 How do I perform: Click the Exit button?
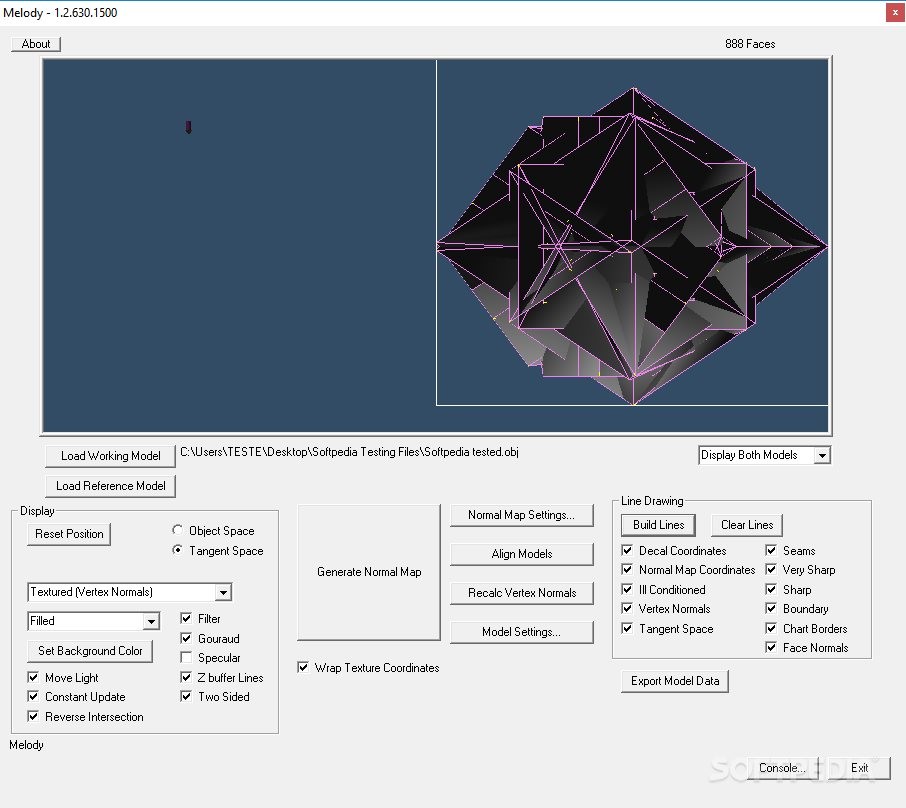coord(859,768)
